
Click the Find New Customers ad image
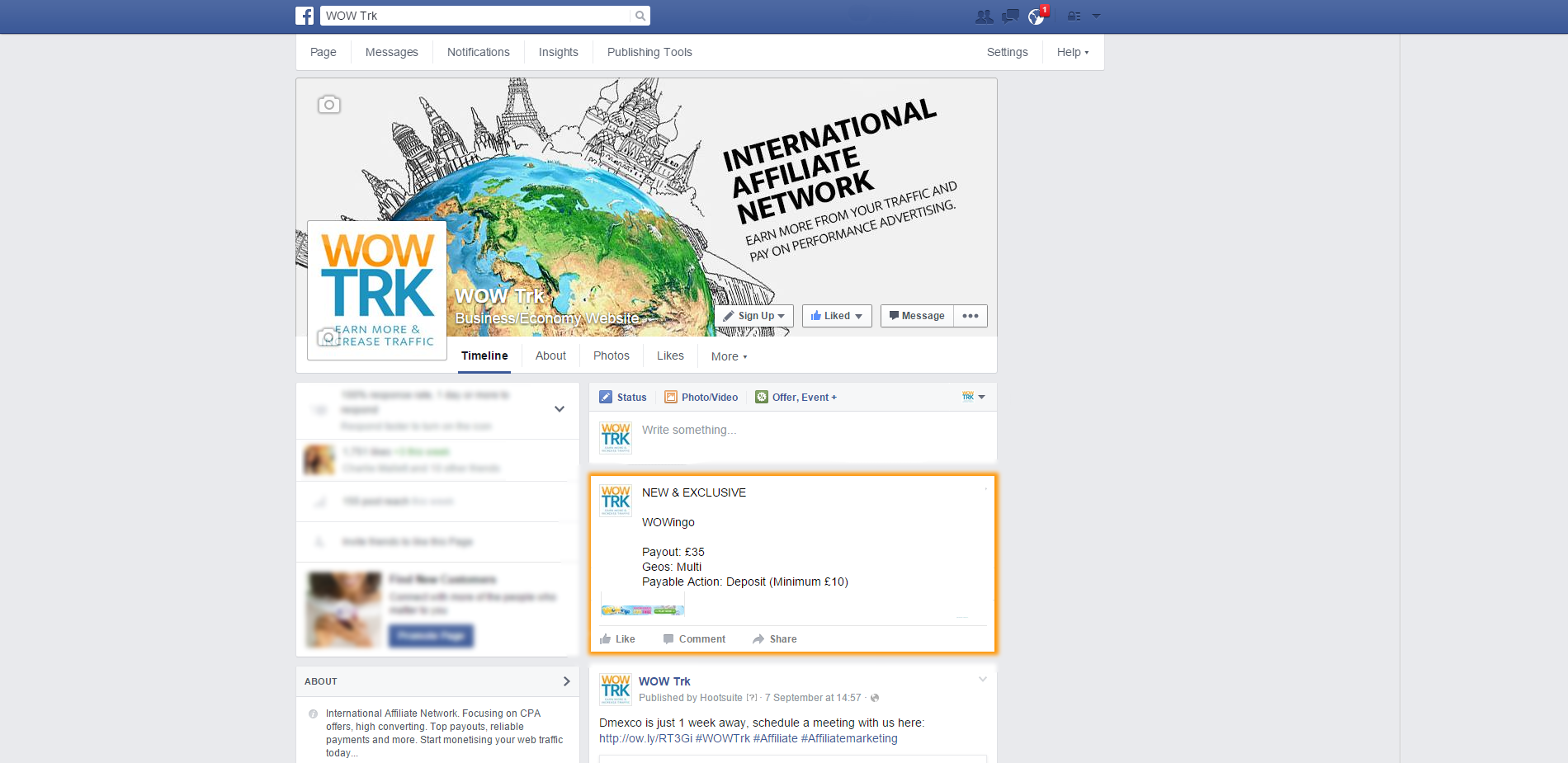(x=344, y=610)
